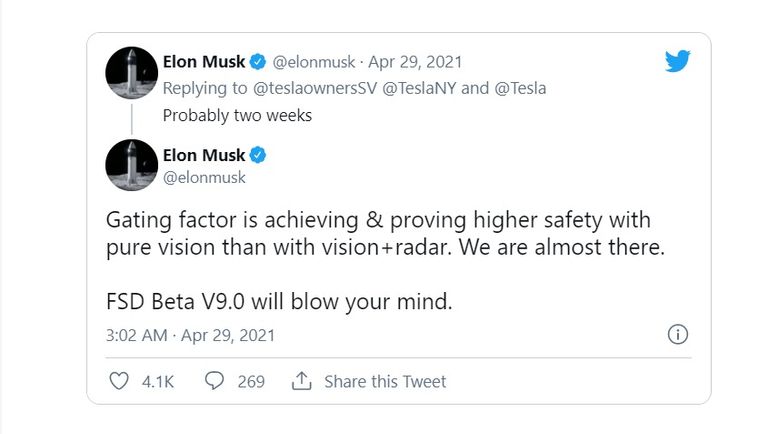Click verified badge on the reply tweet

[x=258, y=62]
